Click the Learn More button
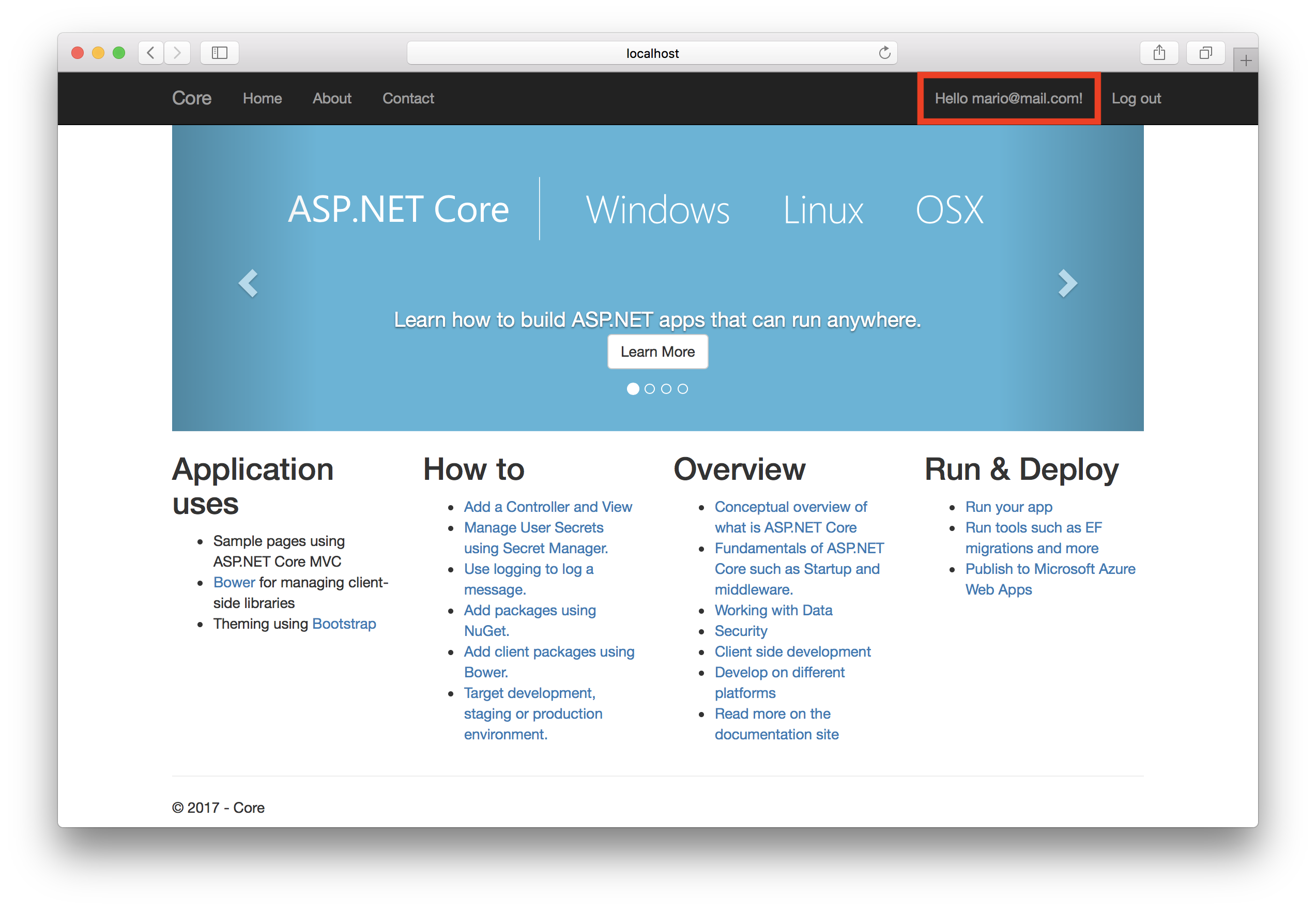Screen dimensions: 1316x910 657,350
